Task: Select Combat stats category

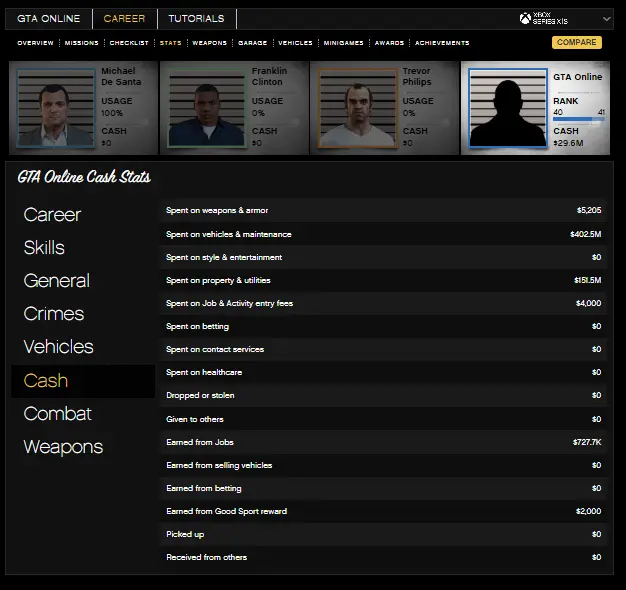Action: click(57, 414)
